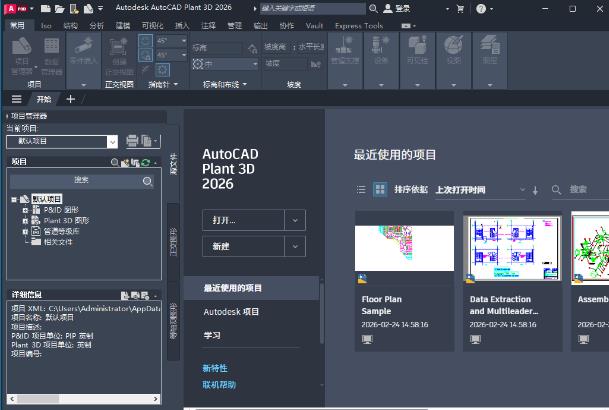The image size is (609, 410).
Task: Click the 新建 button on start page
Action: [x=244, y=246]
